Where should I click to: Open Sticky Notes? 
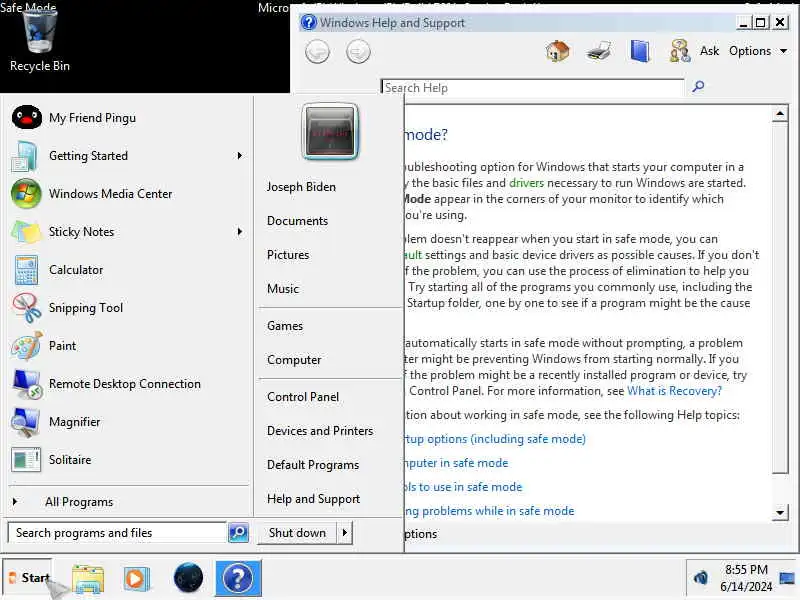pos(128,232)
